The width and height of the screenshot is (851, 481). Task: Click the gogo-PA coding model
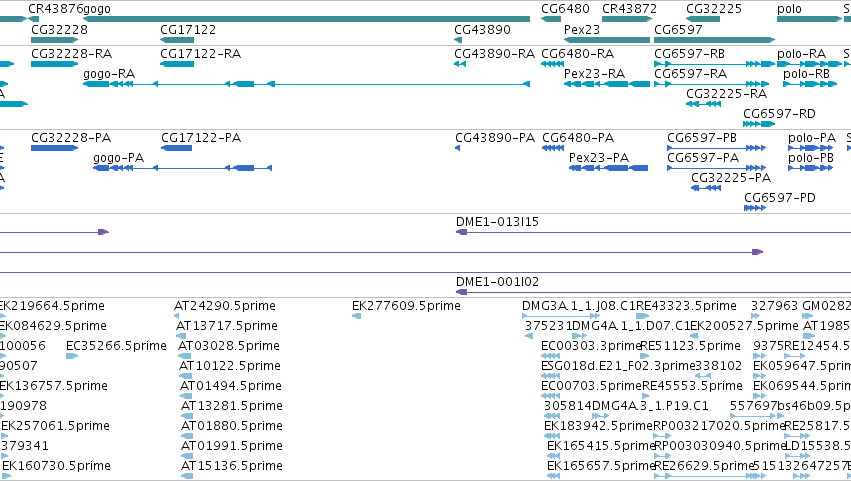pos(182,168)
